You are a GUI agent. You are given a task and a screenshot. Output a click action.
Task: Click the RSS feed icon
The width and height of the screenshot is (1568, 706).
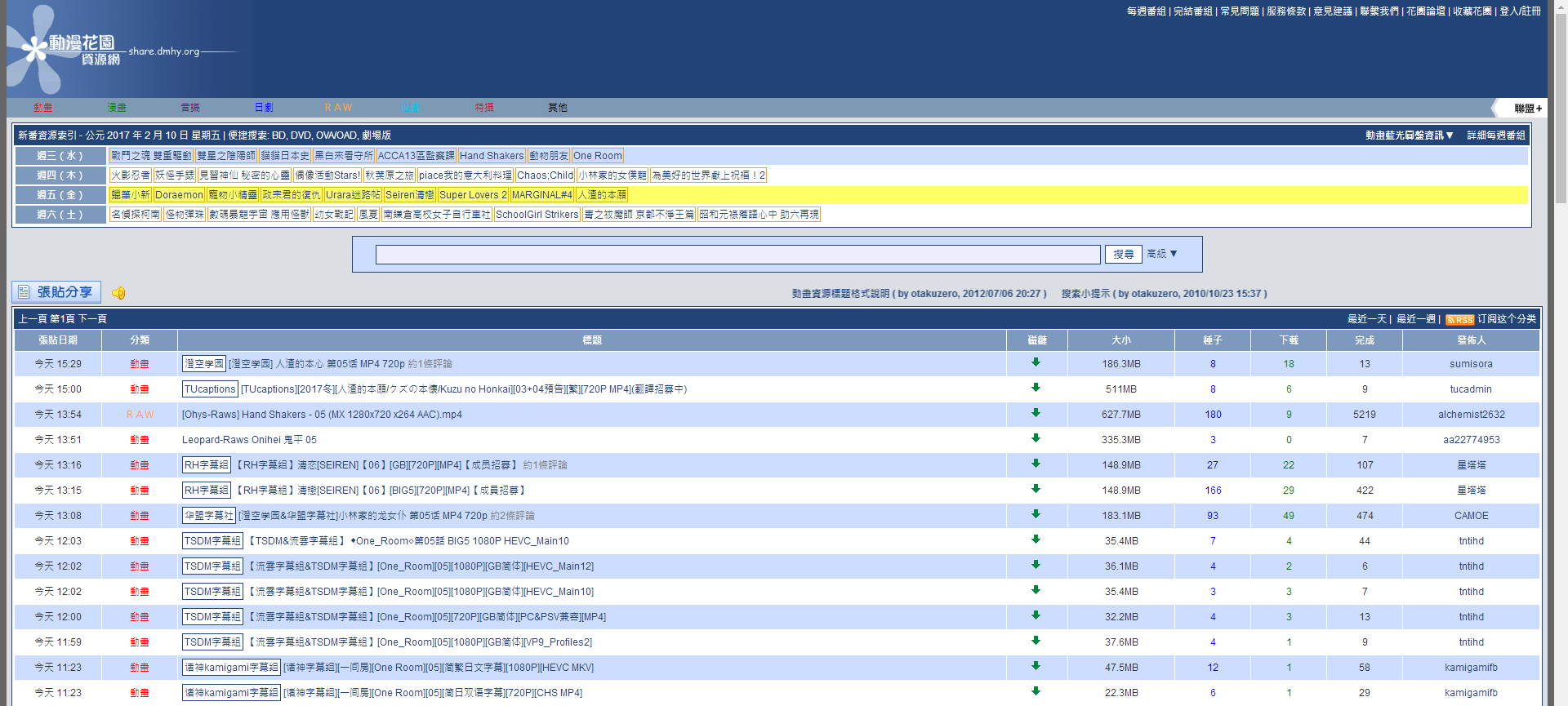point(1459,320)
